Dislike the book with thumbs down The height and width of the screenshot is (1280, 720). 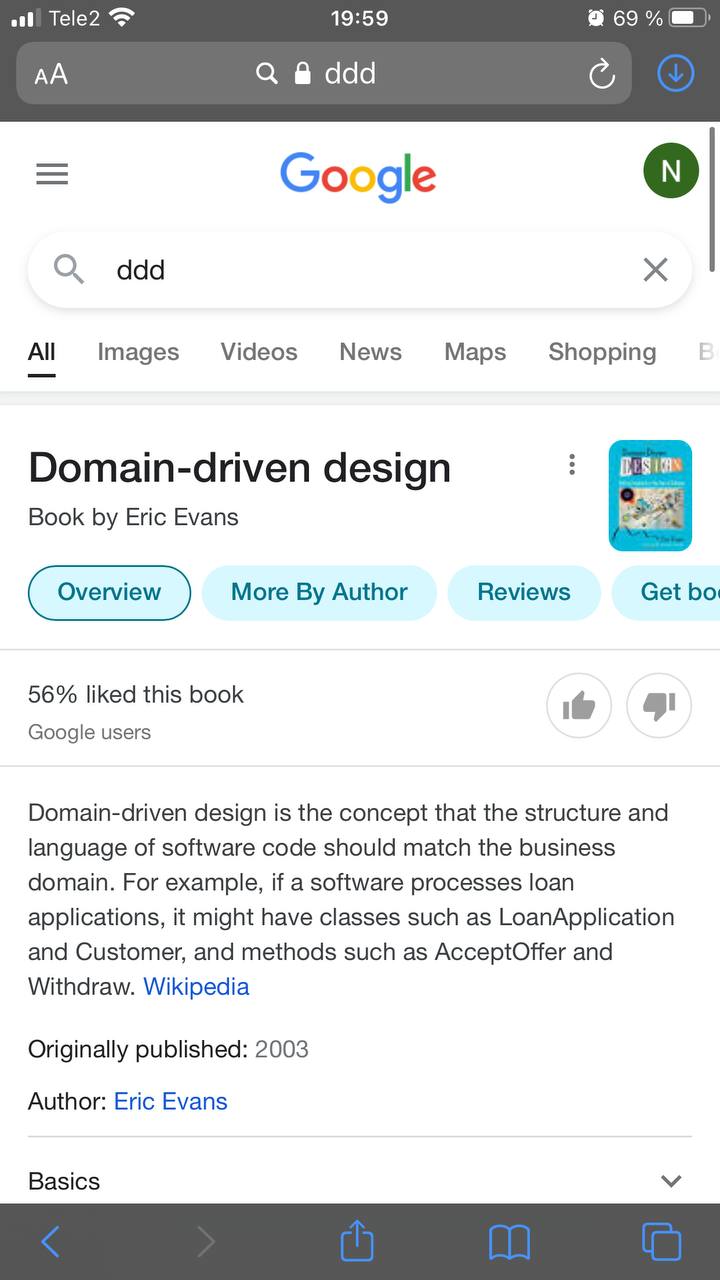(x=659, y=706)
